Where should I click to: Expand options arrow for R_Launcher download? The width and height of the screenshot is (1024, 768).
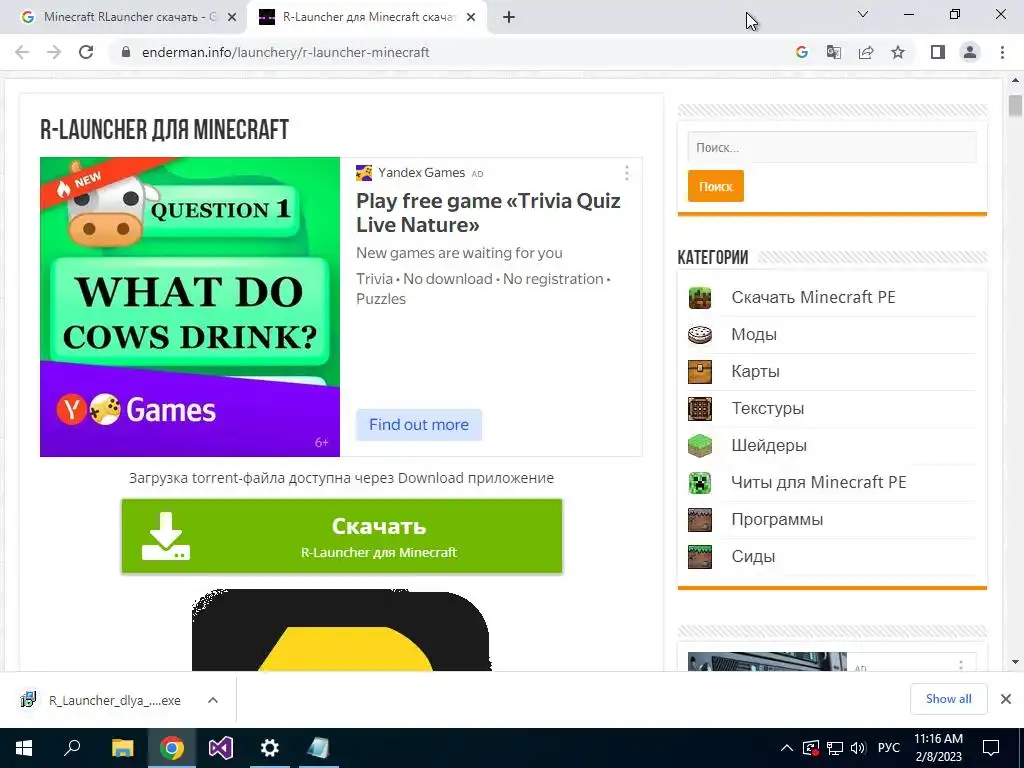click(213, 700)
